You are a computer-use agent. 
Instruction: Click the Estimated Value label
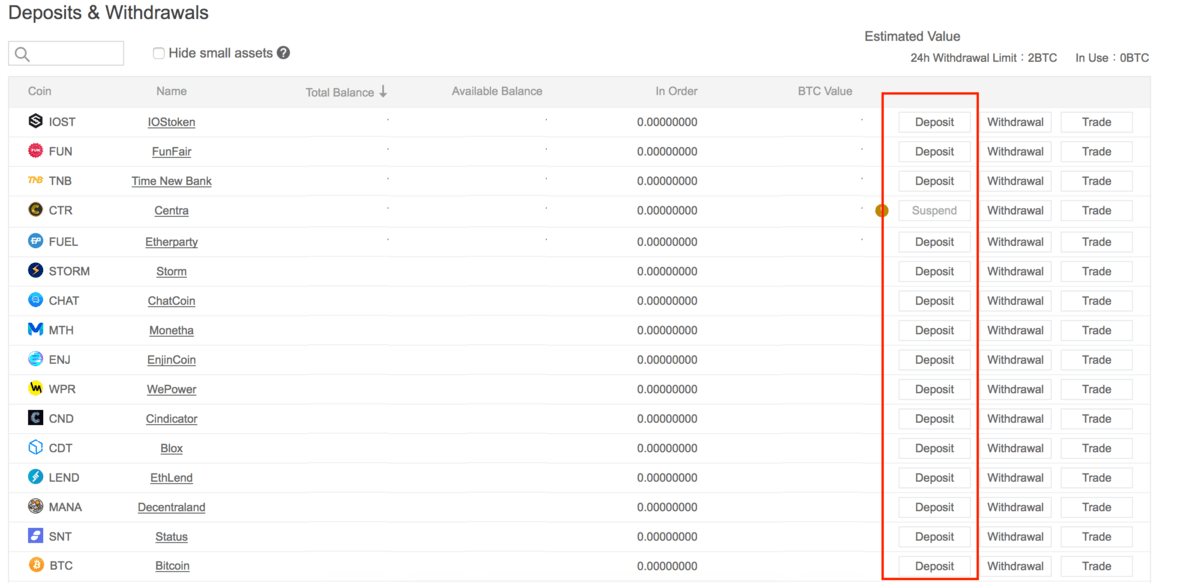pyautogui.click(x=912, y=37)
